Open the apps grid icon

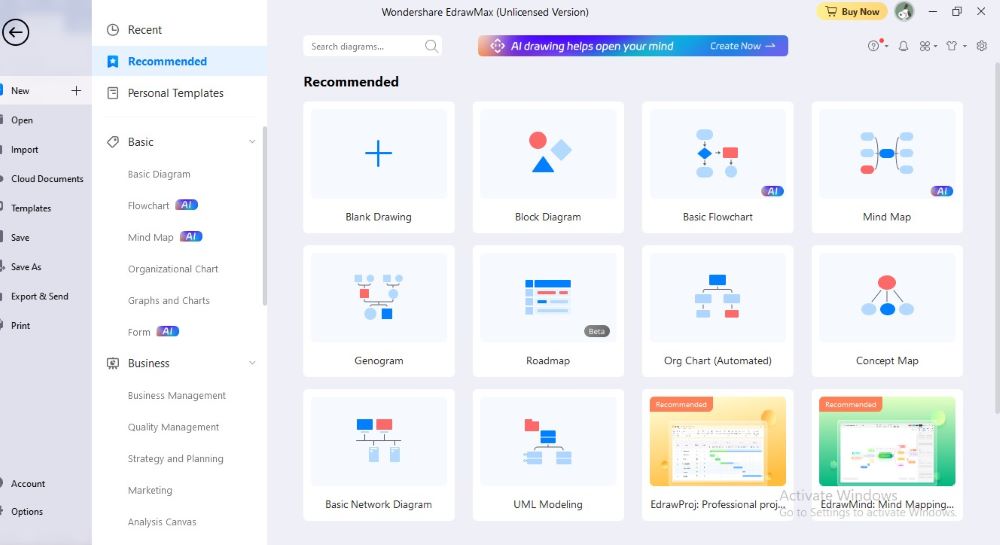point(925,46)
